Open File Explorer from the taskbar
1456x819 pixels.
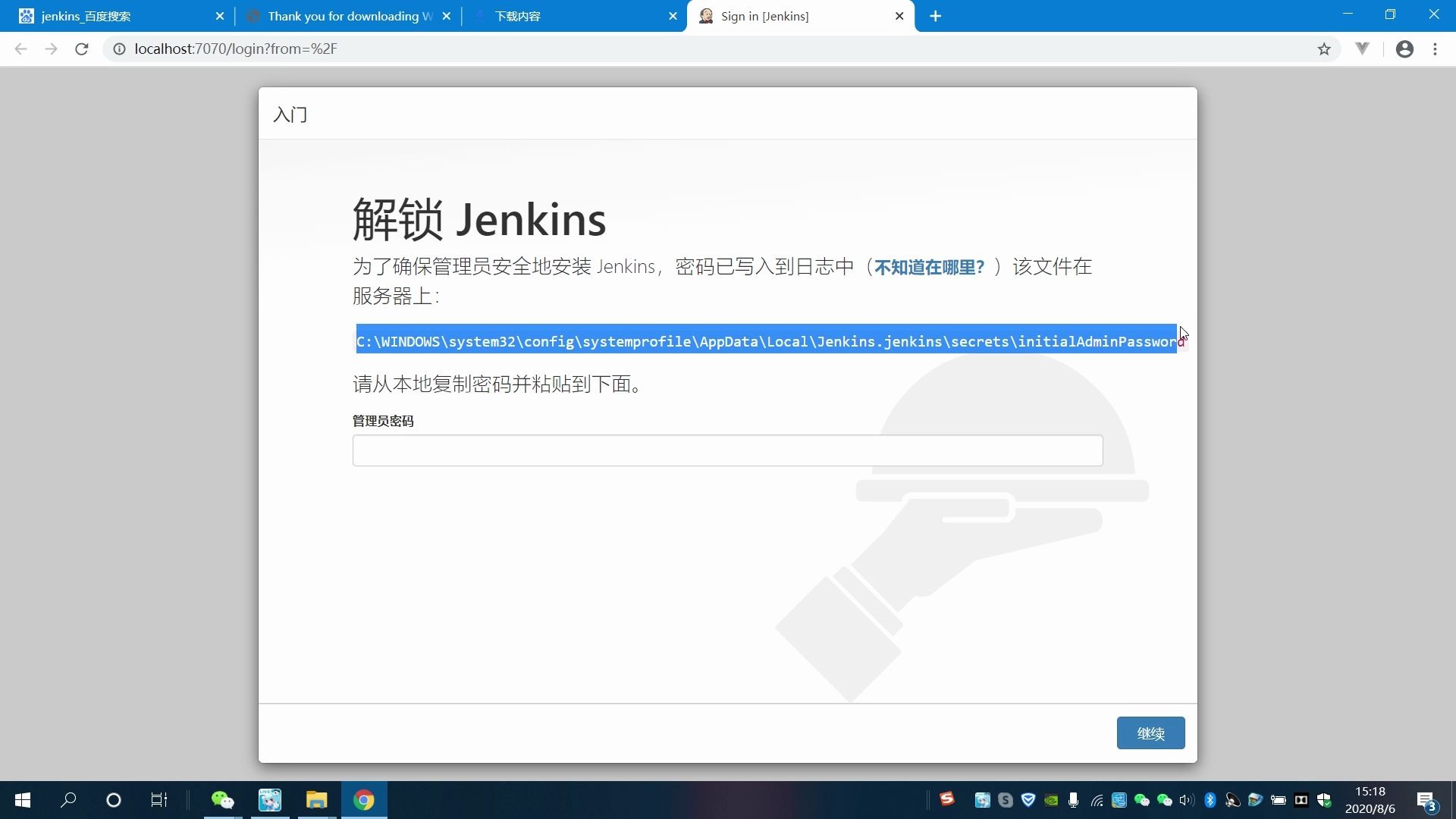(316, 800)
